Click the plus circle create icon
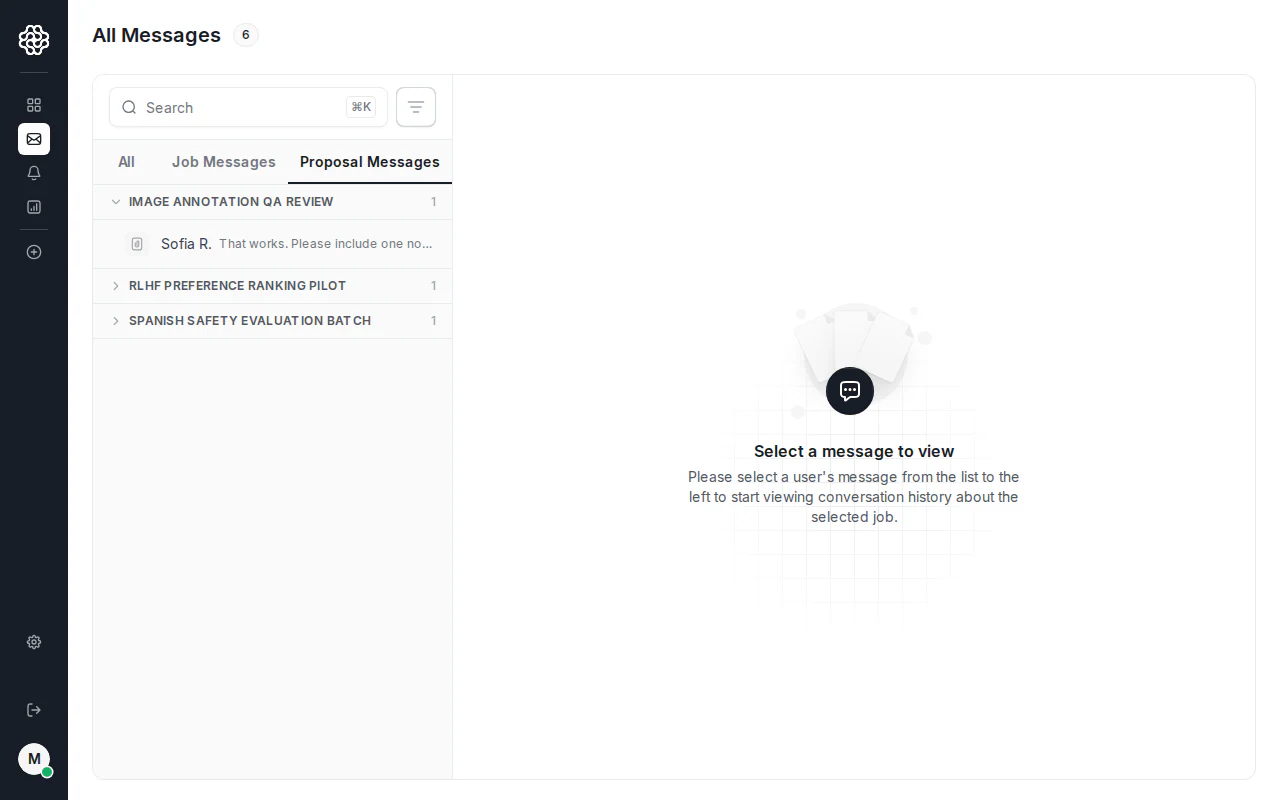 tap(34, 252)
